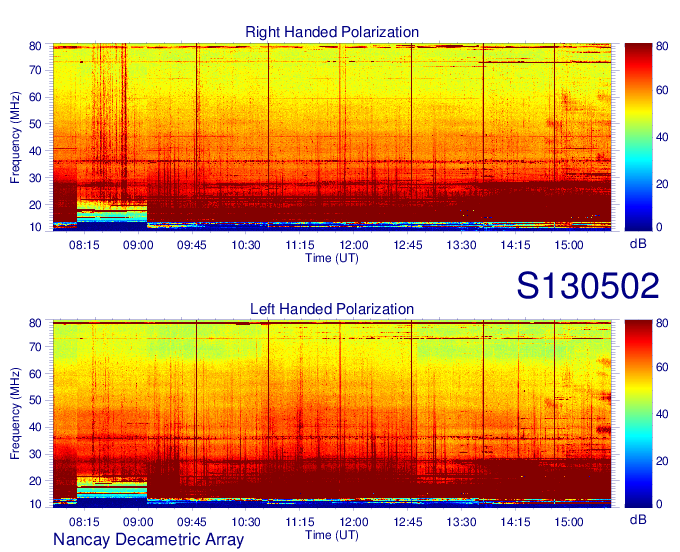Click the 08:15 time tick under Right Handed plot
The height and width of the screenshot is (552, 680).
click(x=84, y=245)
